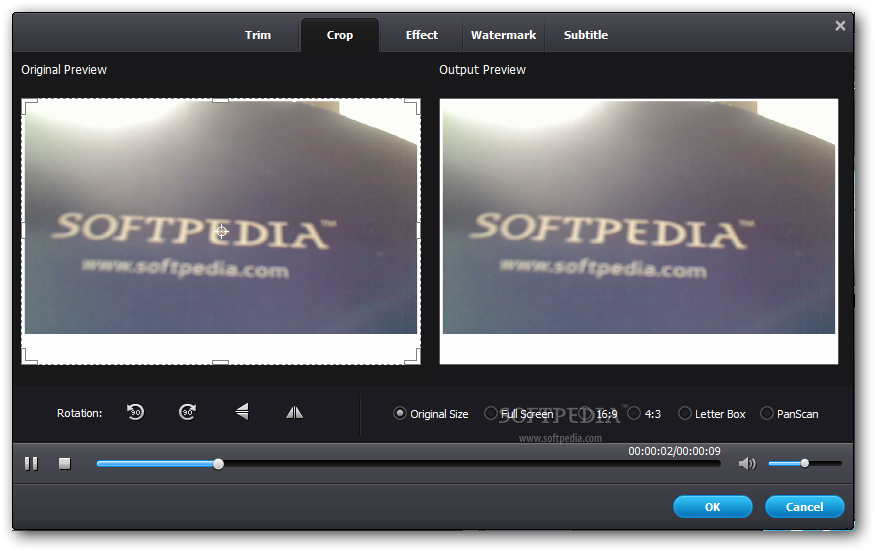Switch to the Effect tab
The image size is (875, 551).
click(x=422, y=35)
